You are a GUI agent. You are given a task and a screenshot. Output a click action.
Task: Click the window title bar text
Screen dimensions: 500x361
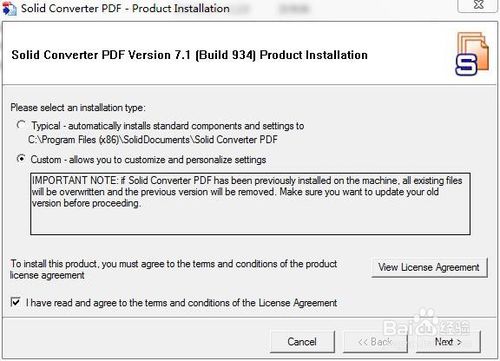[125, 8]
